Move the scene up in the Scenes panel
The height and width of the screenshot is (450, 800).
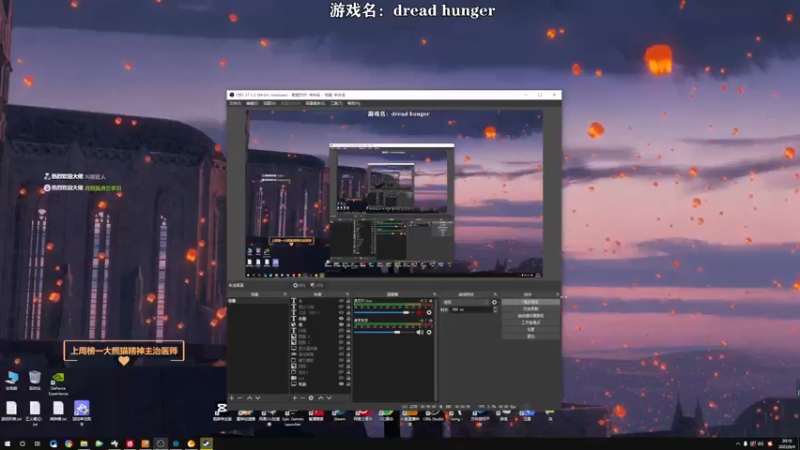249,398
